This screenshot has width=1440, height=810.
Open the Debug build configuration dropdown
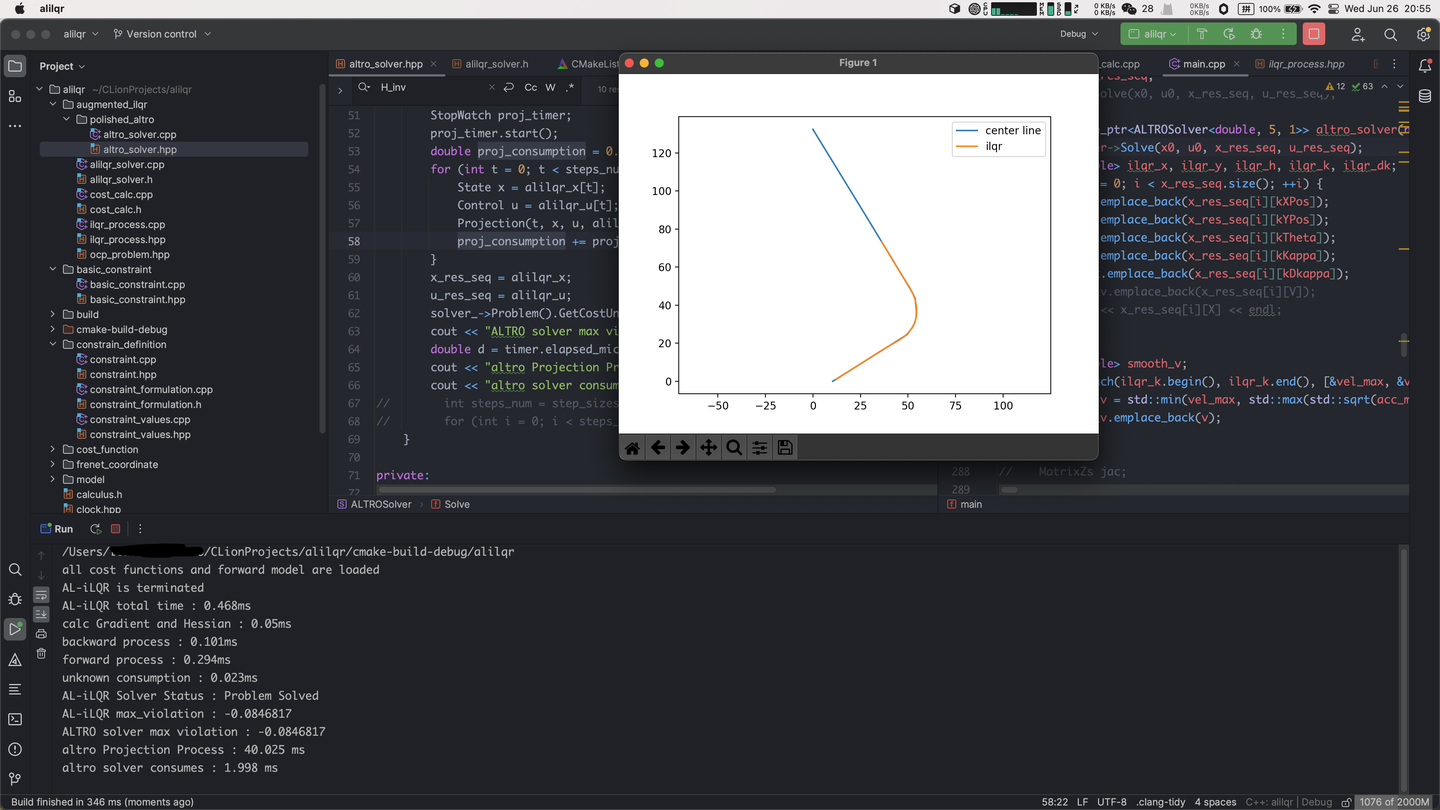(x=1079, y=34)
